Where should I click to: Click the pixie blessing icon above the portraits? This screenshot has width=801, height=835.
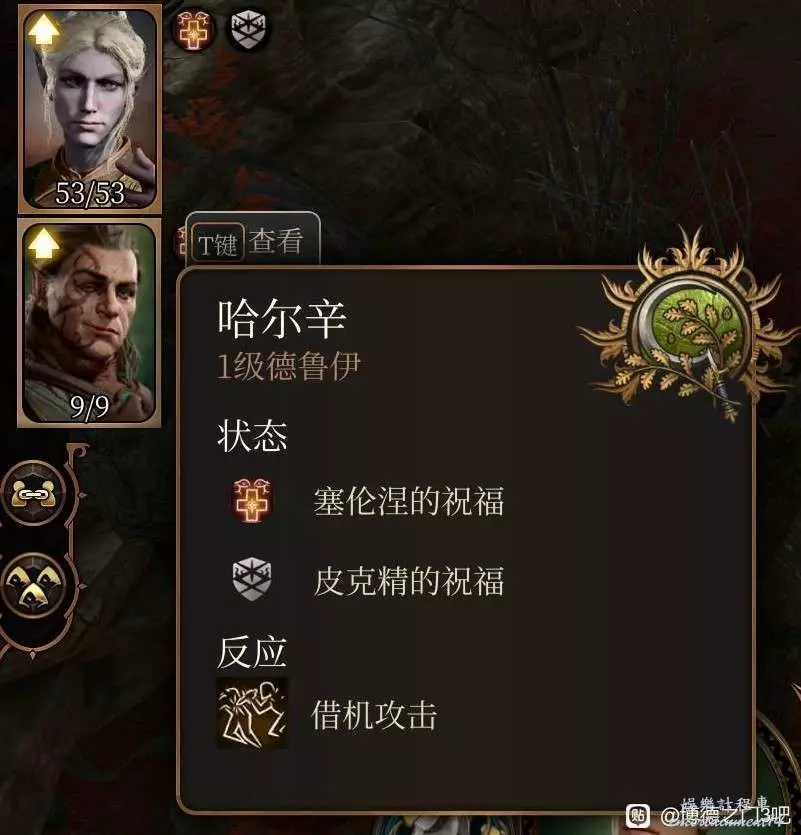249,28
